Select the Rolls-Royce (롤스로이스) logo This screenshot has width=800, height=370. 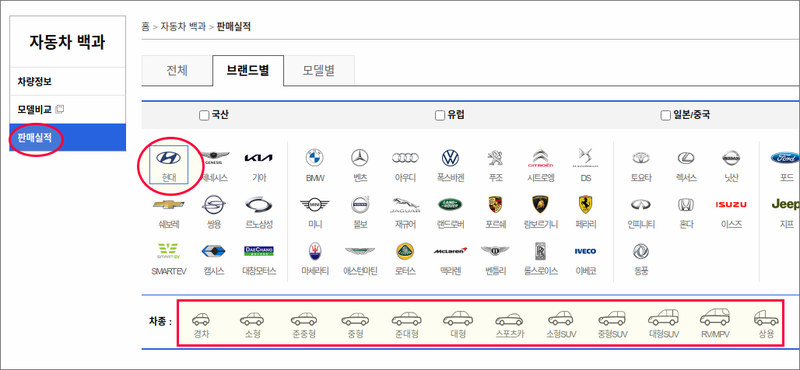pos(540,251)
